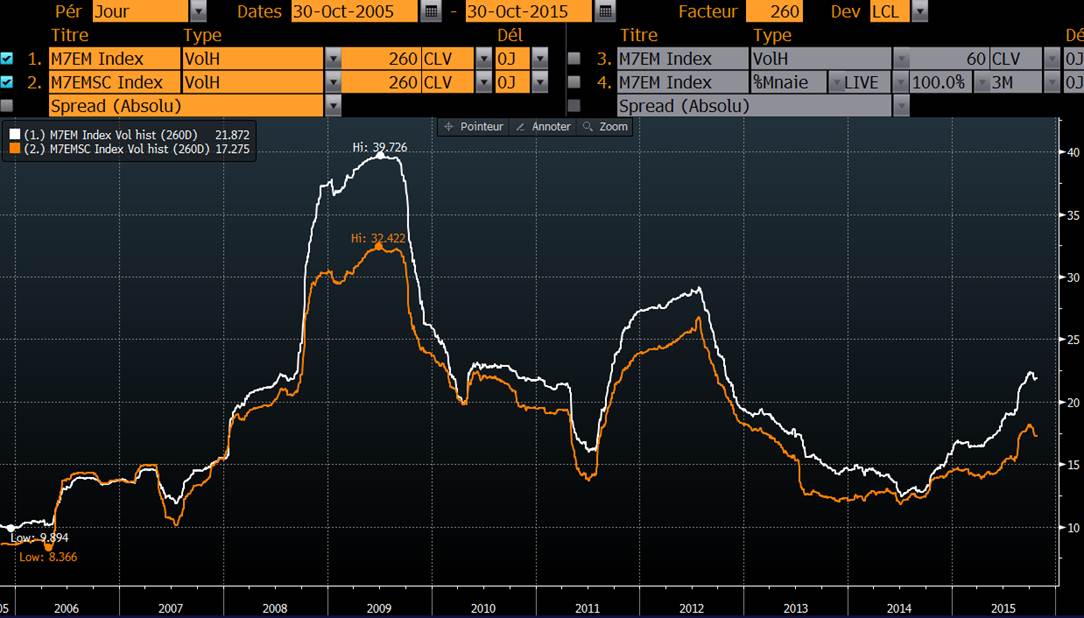The image size is (1084, 618).
Task: Open series 1 CLV dropdown arrow
Action: (x=484, y=59)
